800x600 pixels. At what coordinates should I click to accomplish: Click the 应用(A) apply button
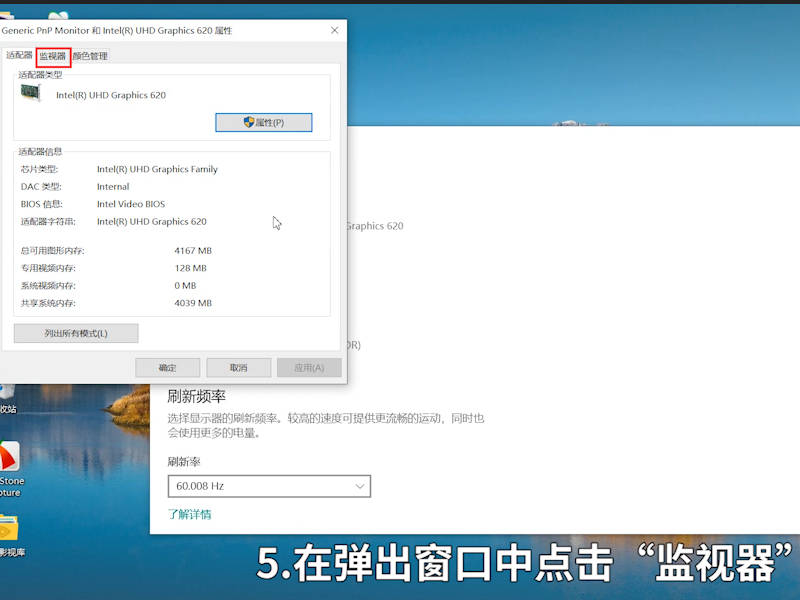(309, 367)
